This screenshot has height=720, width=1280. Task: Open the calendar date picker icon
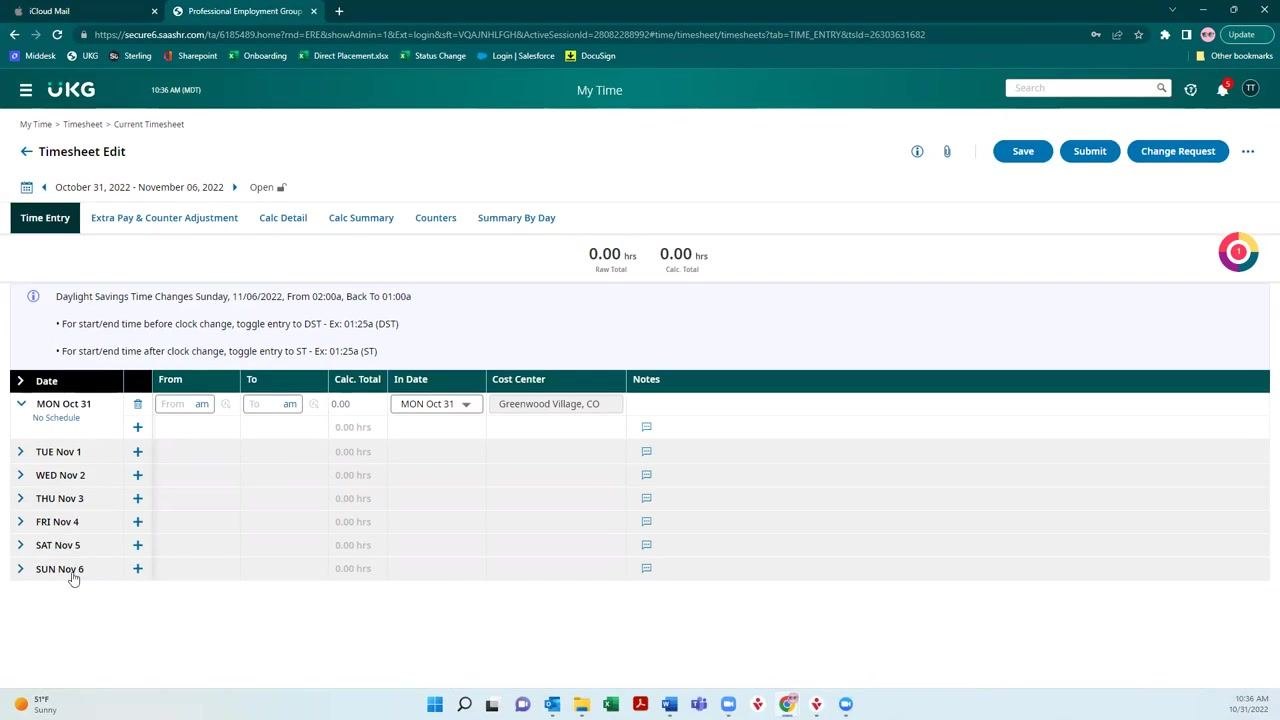[x=27, y=187]
